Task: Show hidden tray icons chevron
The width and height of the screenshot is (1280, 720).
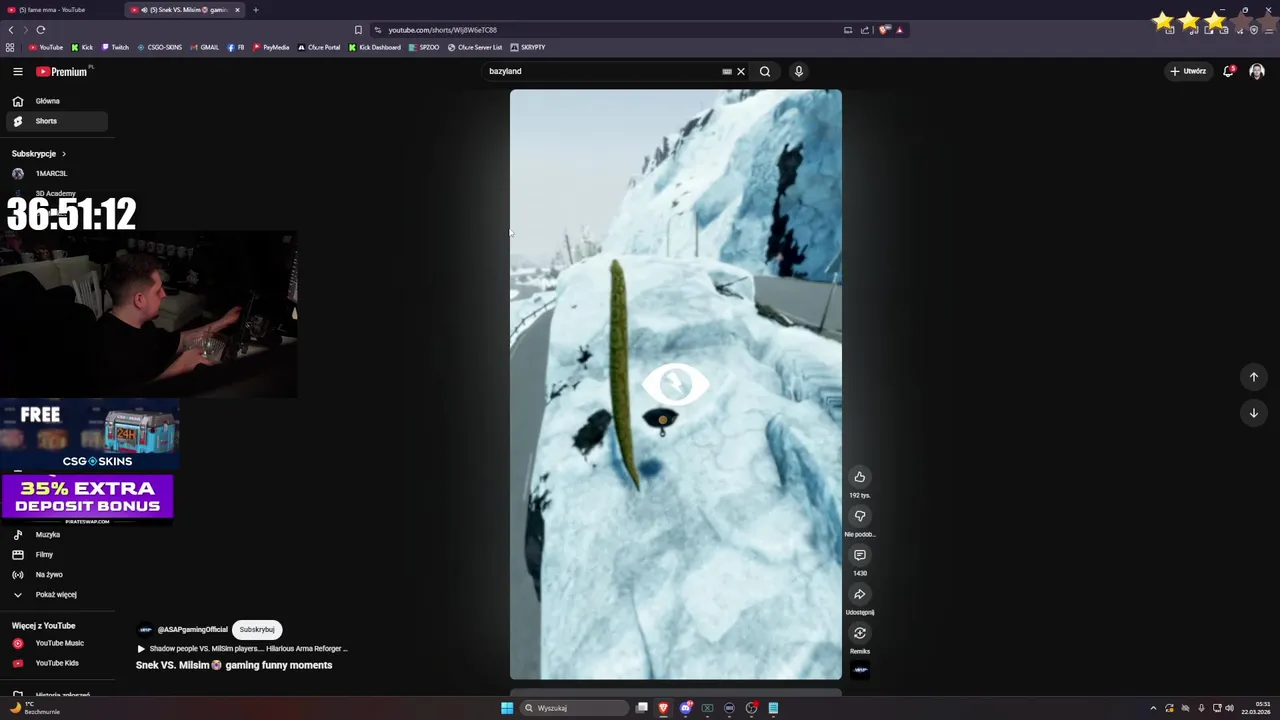Action: click(x=1153, y=708)
